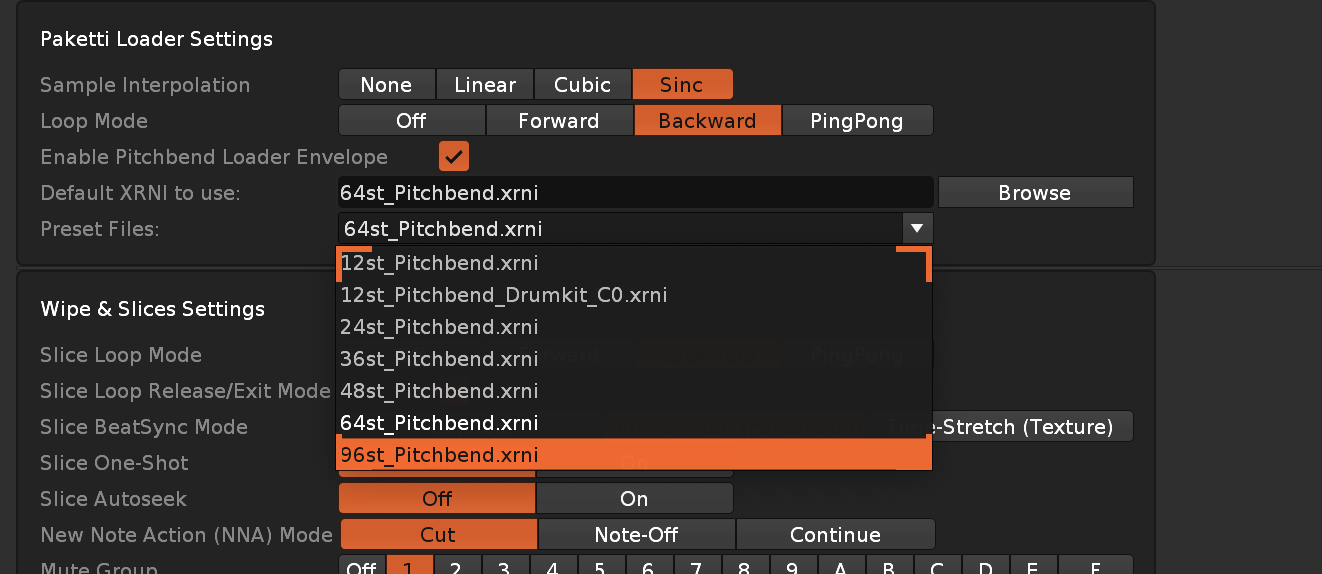
Task: Select Mute Group 5
Action: click(x=600, y=568)
